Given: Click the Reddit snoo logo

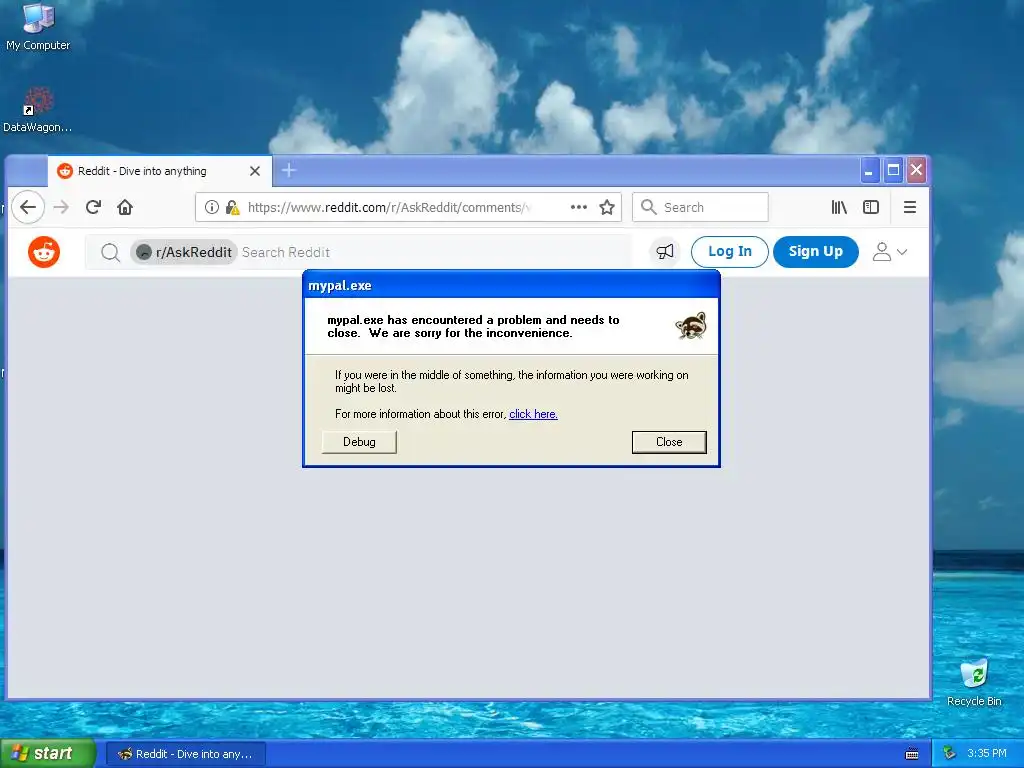Looking at the screenshot, I should tap(44, 252).
